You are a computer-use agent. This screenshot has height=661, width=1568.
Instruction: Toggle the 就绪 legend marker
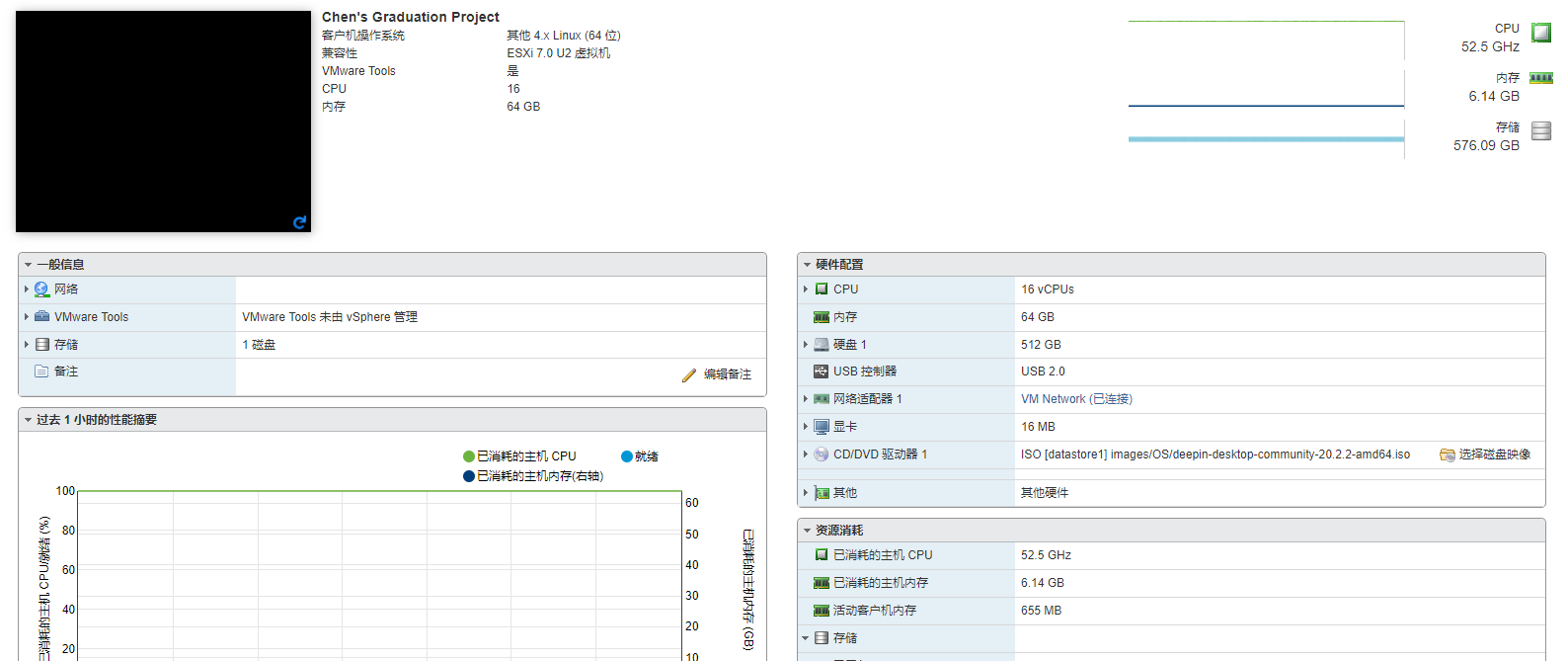tap(627, 456)
